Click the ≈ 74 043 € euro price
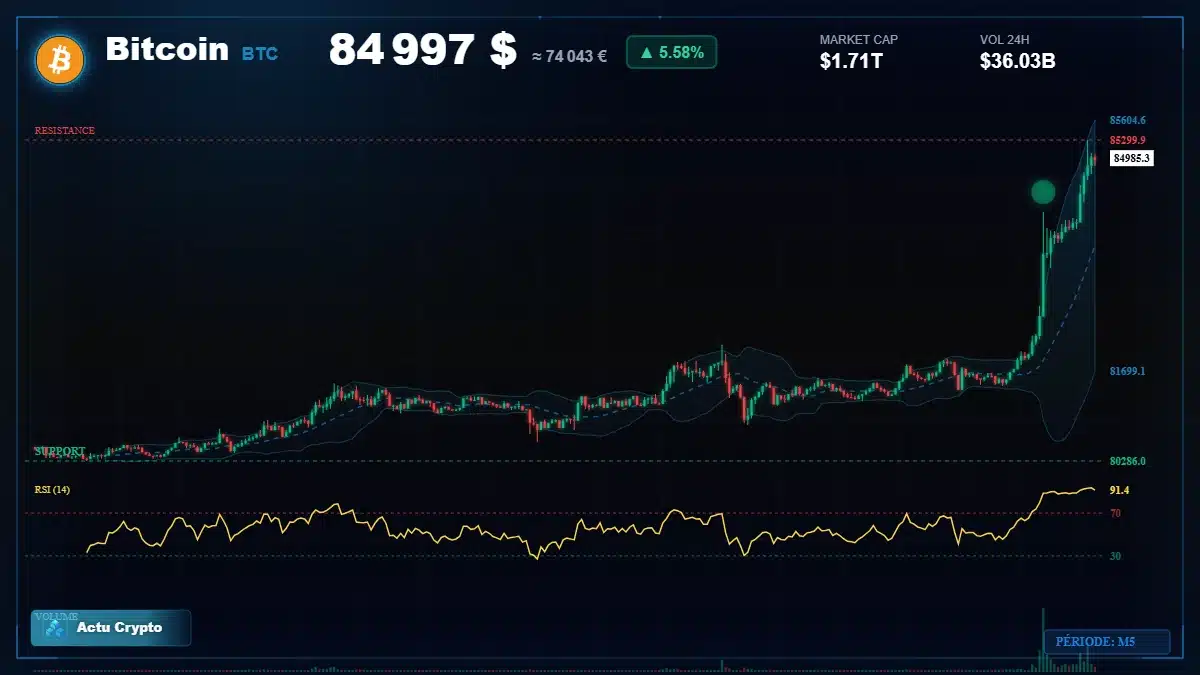 pos(569,57)
